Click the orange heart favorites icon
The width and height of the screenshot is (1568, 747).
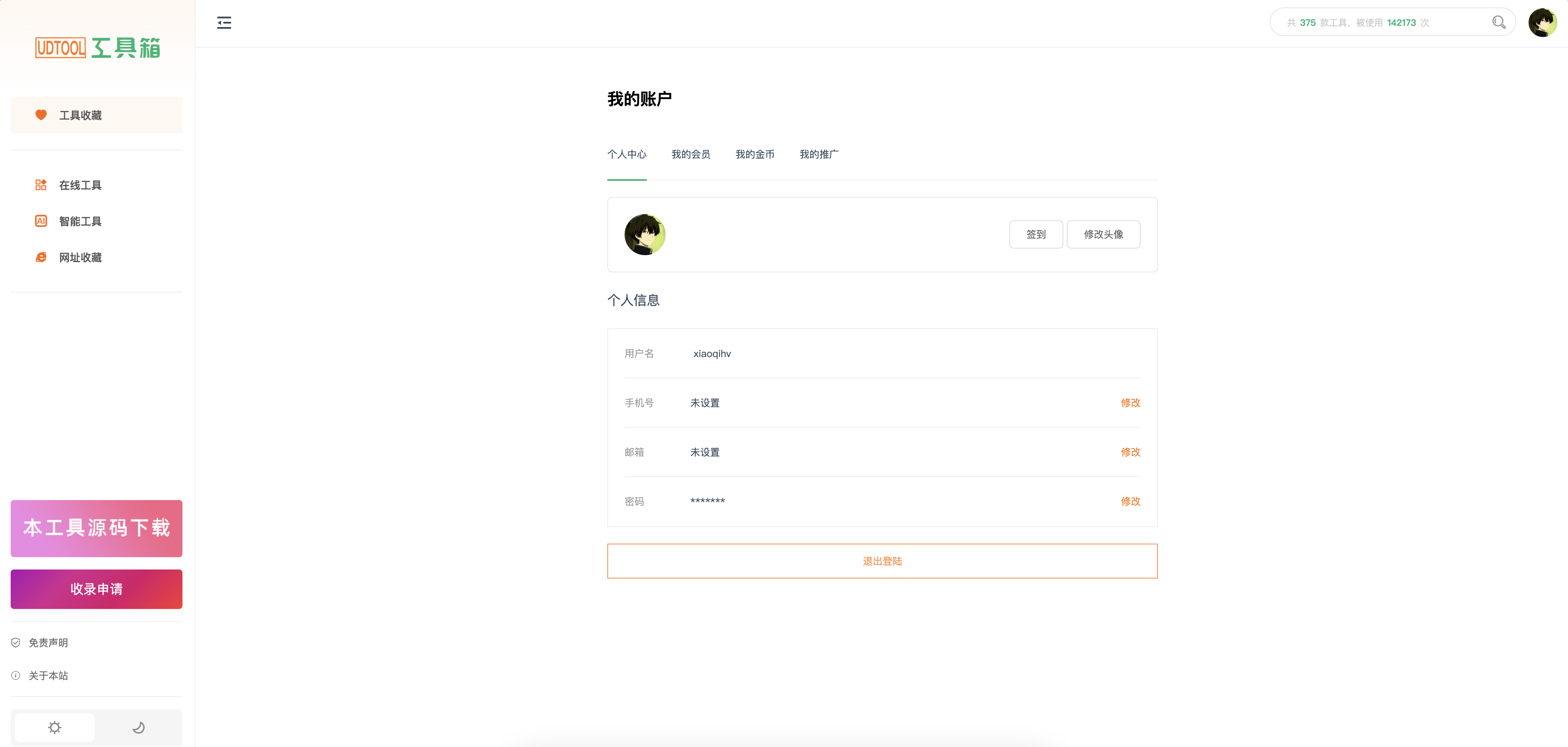41,115
